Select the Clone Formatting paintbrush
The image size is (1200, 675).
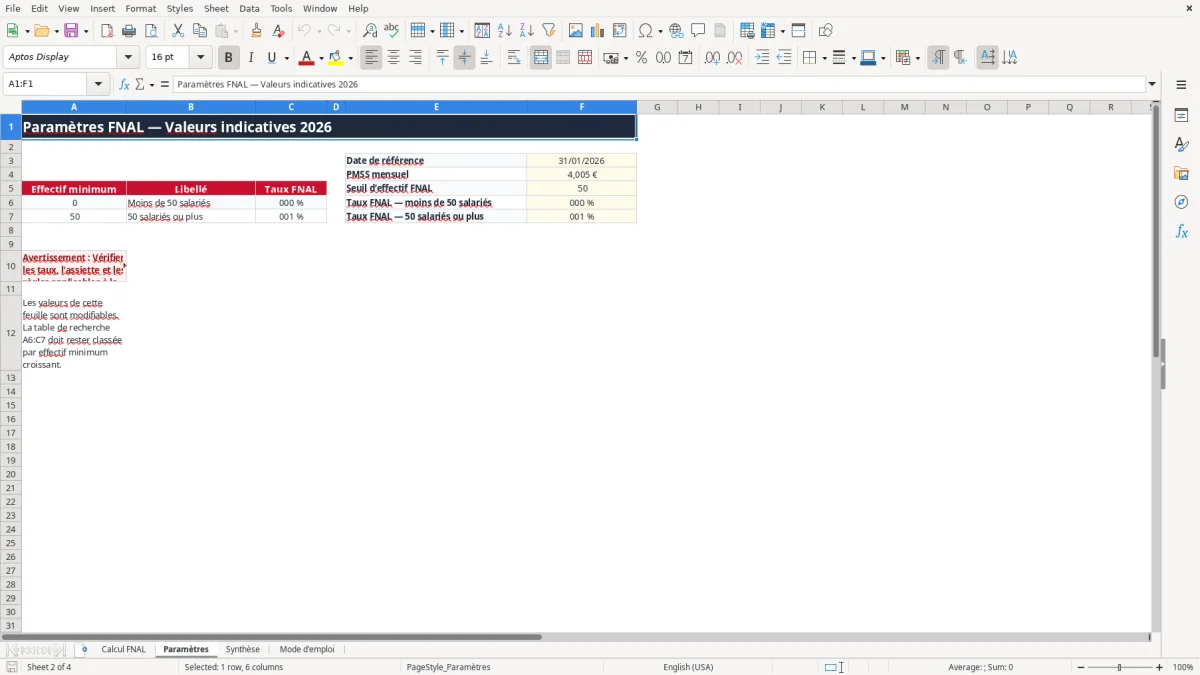tap(256, 31)
